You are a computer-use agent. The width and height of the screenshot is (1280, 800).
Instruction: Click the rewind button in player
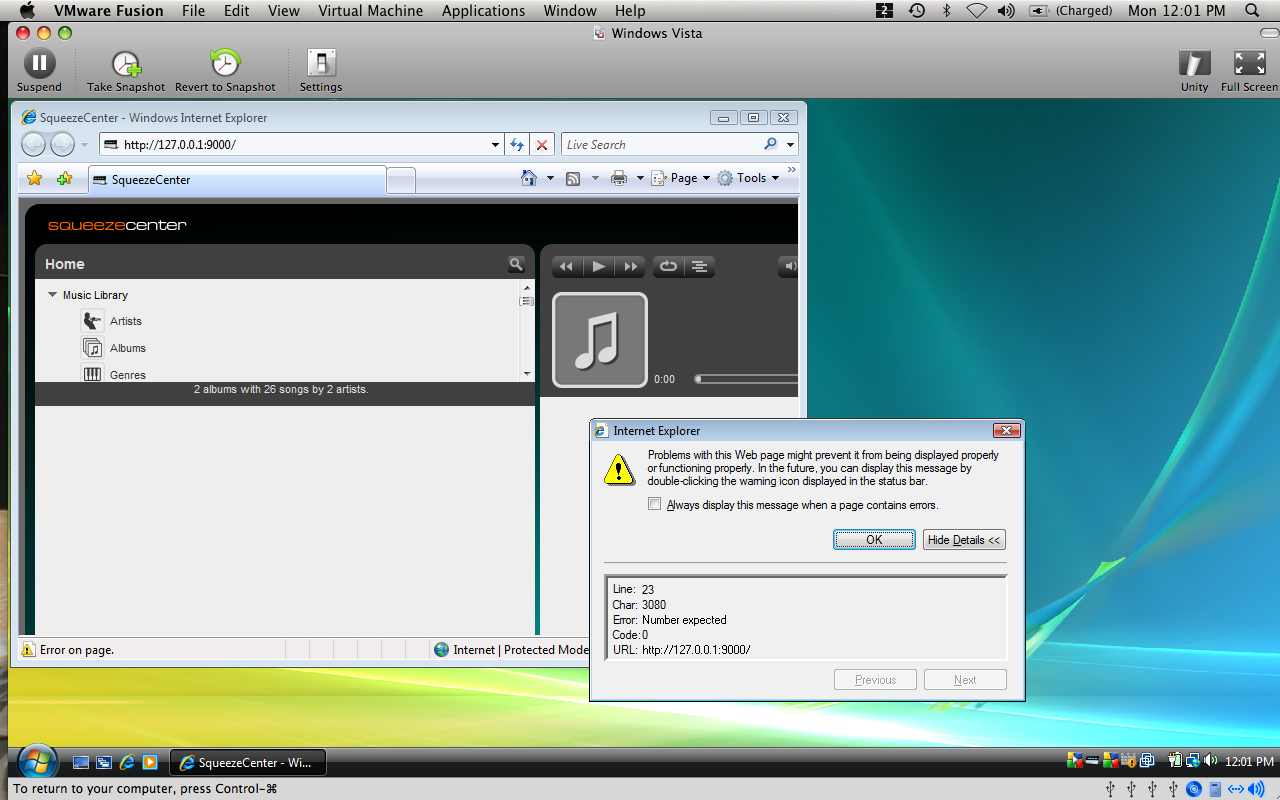pos(566,266)
